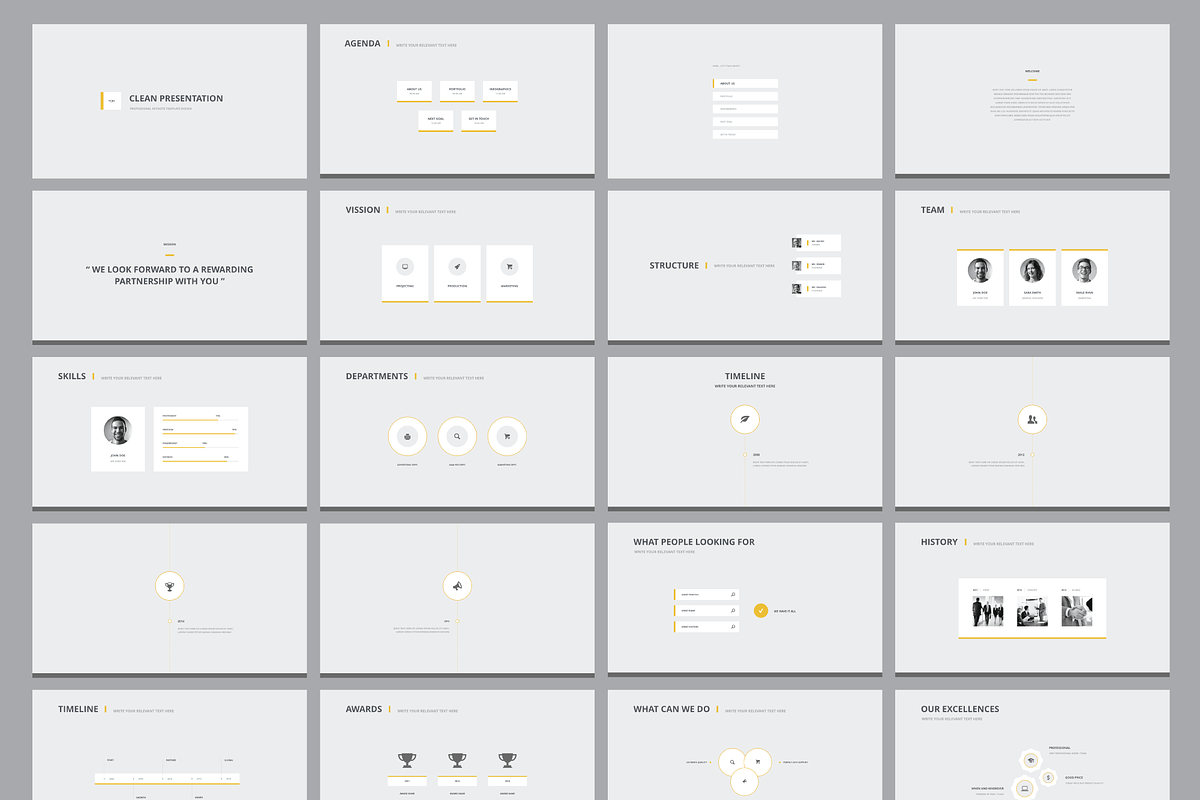This screenshot has height=800, width=1200.
Task: Click the About Us agenda card
Action: pyautogui.click(x=414, y=92)
